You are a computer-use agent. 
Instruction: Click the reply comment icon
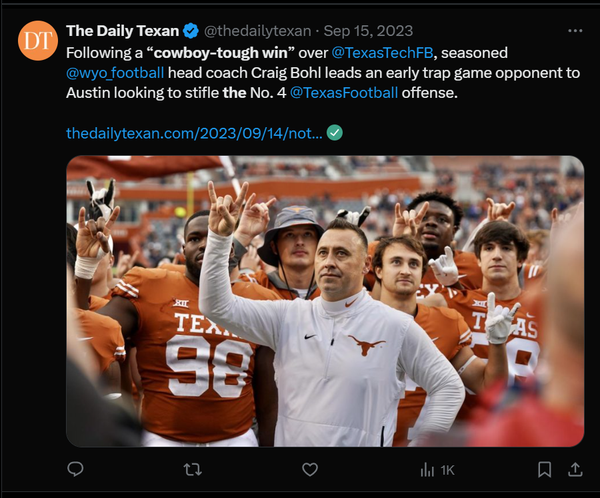coord(75,469)
